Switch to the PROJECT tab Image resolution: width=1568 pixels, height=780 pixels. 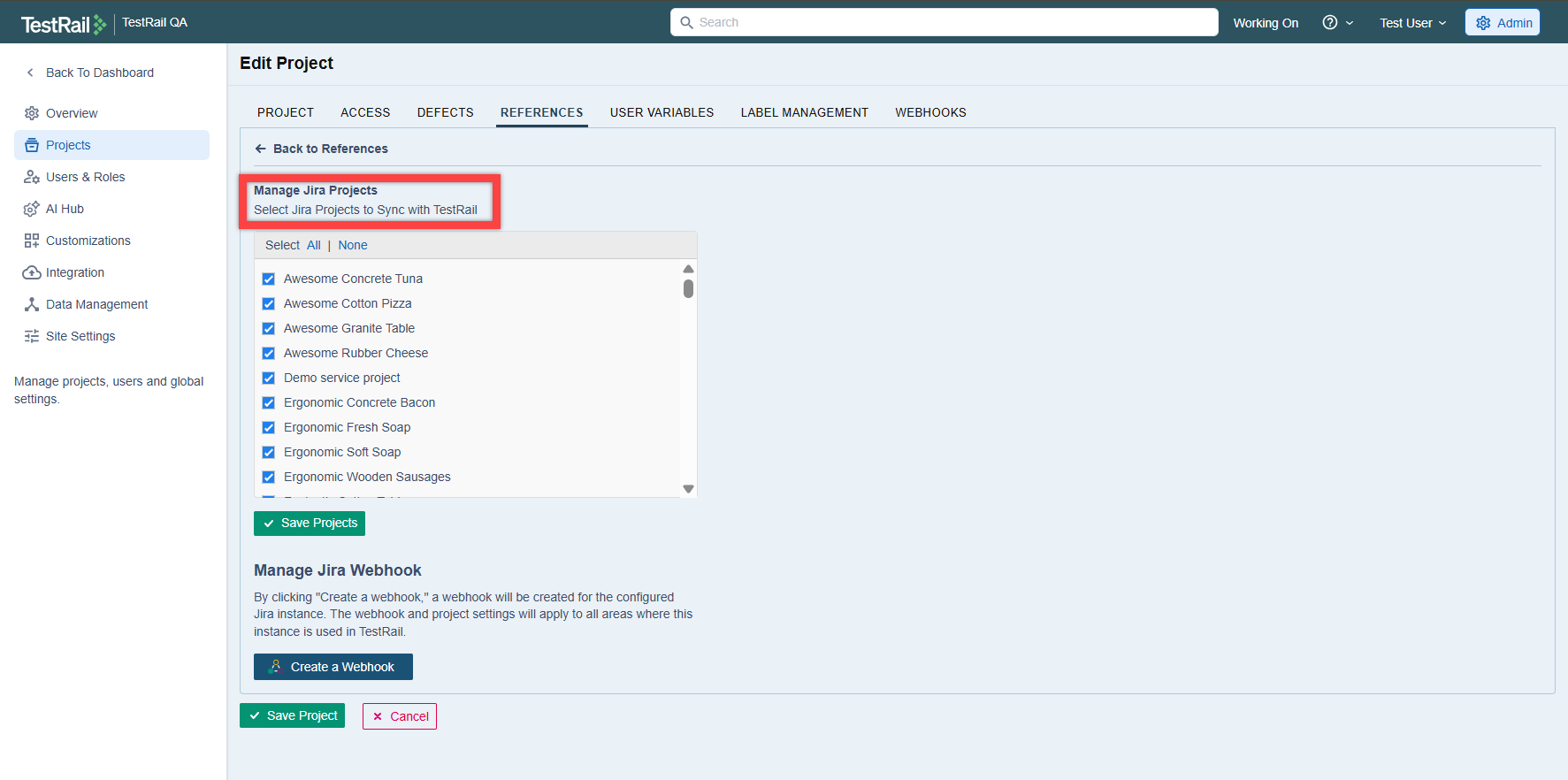pyautogui.click(x=286, y=112)
